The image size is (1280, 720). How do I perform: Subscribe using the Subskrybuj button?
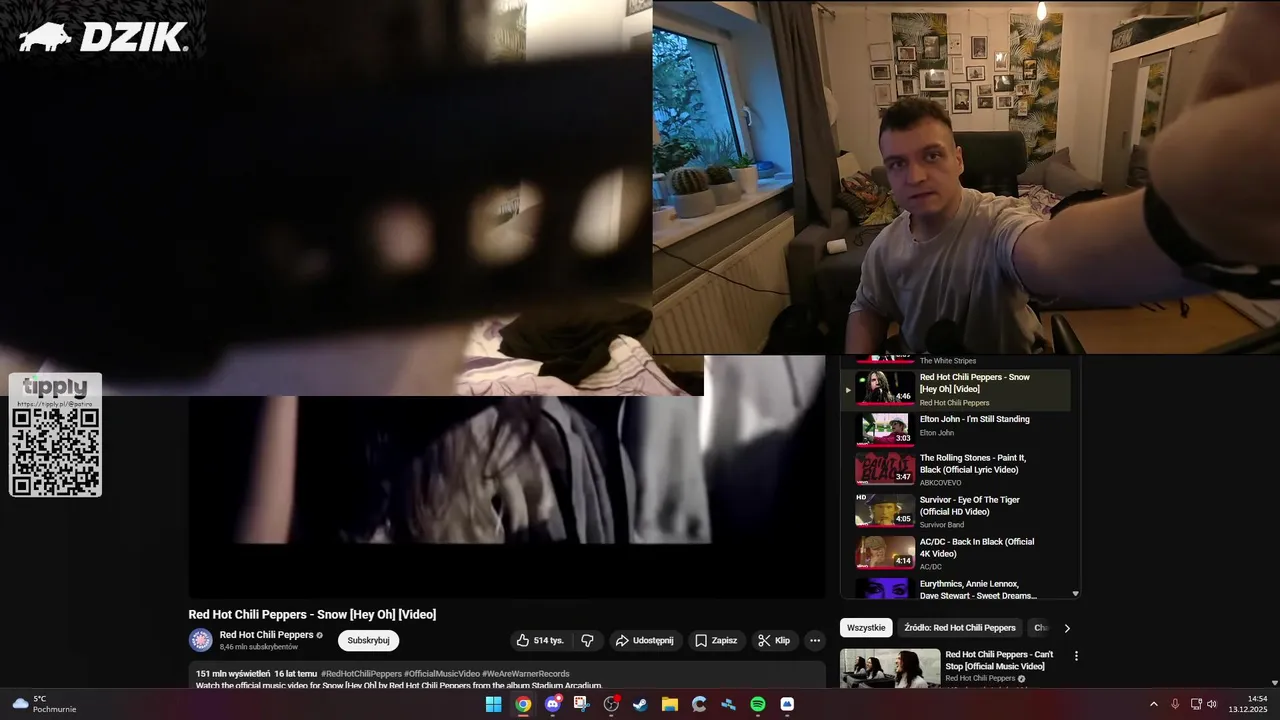click(368, 640)
